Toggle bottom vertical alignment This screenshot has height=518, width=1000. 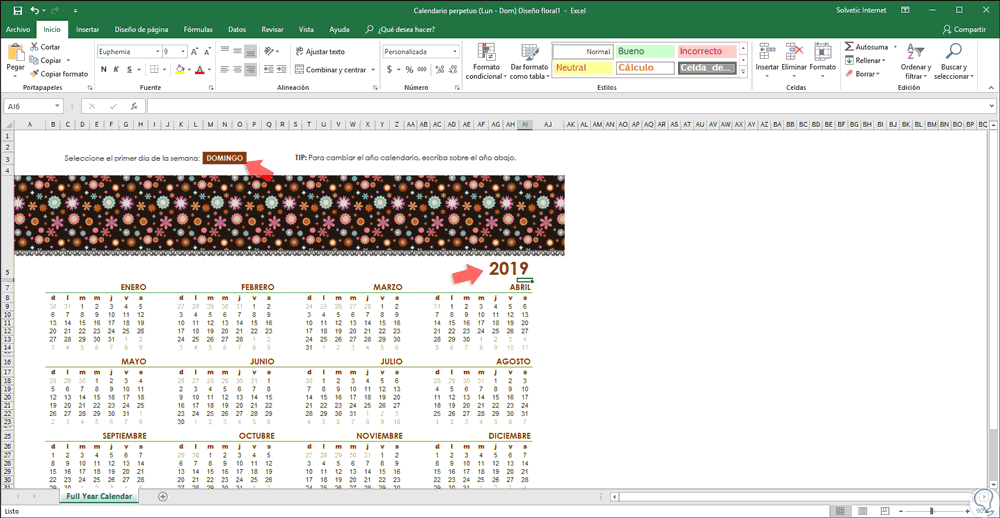click(250, 50)
